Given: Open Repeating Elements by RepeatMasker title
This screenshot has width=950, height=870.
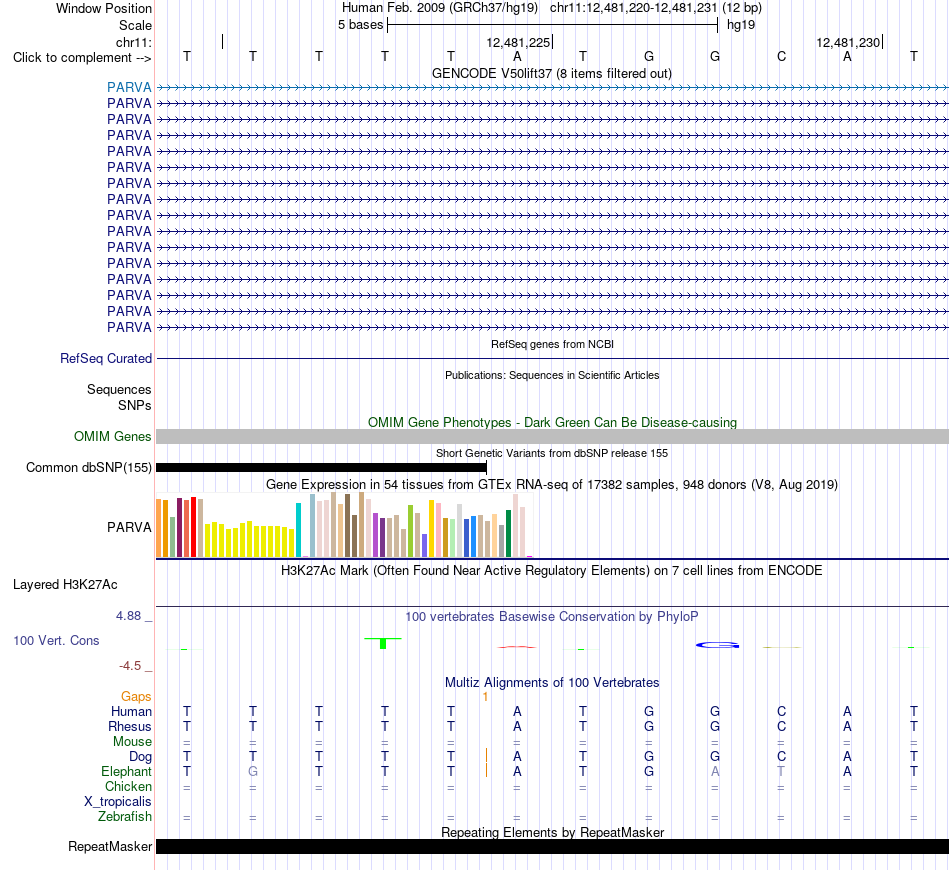Looking at the screenshot, I should (552, 832).
